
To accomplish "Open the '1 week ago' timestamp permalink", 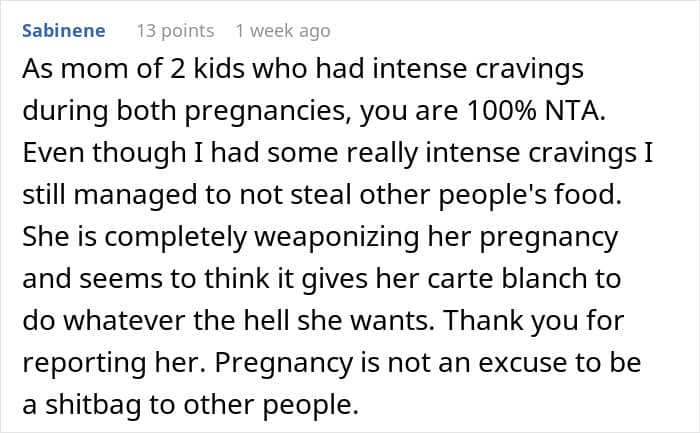I will pos(283,31).
